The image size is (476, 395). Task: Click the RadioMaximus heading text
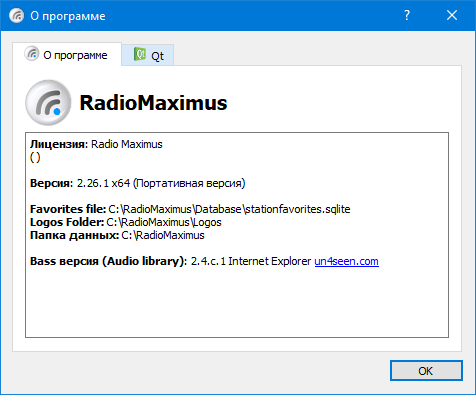pyautogui.click(x=153, y=103)
